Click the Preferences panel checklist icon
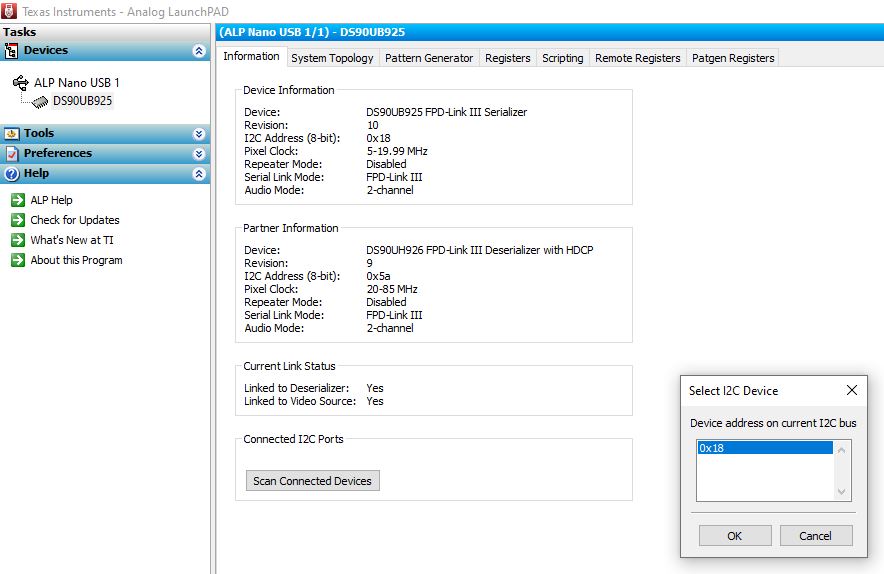884x574 pixels. pos(11,154)
